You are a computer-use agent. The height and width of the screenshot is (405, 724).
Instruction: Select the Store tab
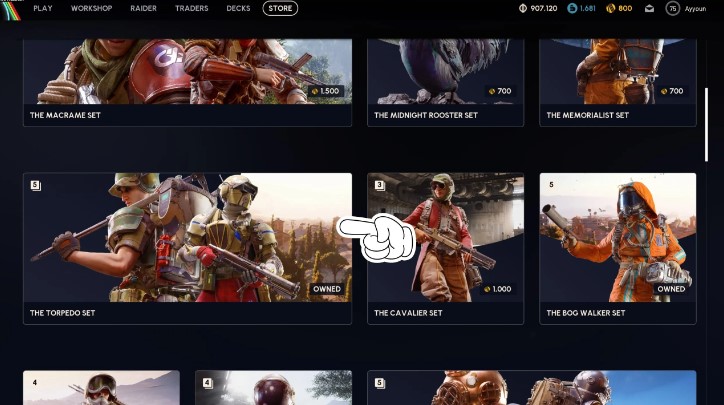(280, 8)
